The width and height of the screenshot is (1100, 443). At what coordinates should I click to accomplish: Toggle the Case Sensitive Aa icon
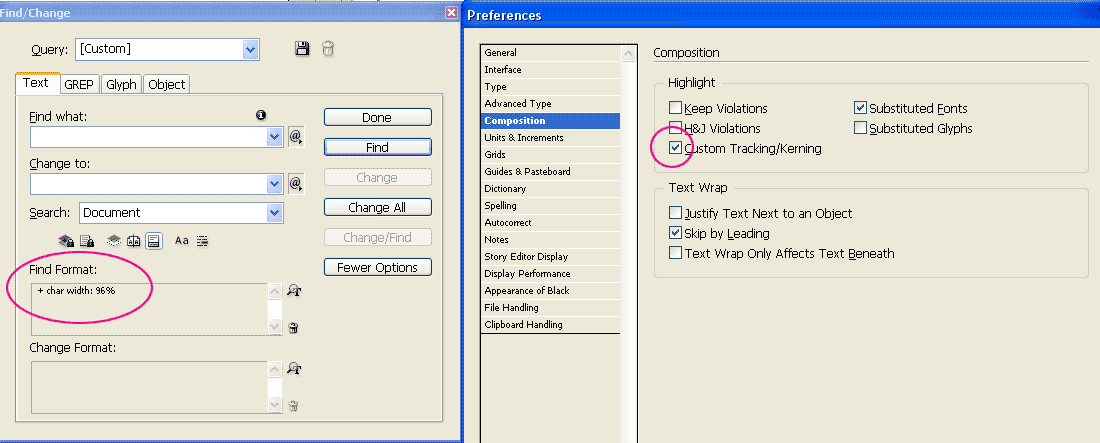coord(182,241)
